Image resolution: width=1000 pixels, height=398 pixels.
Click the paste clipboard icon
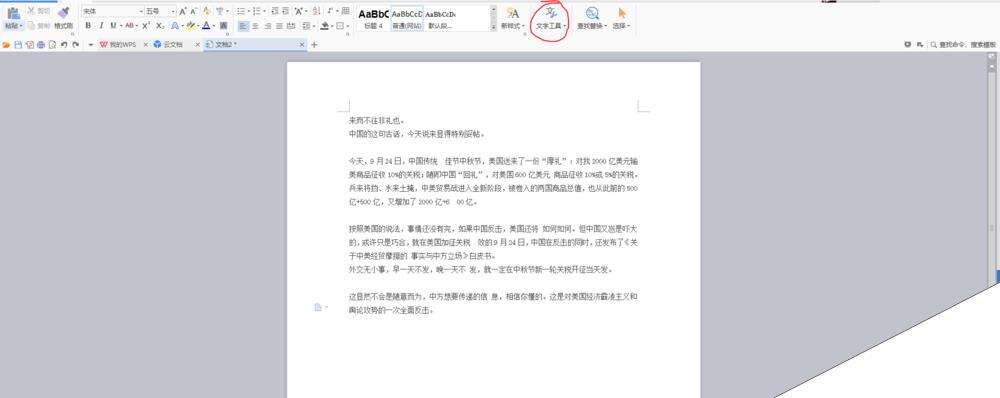coord(13,13)
